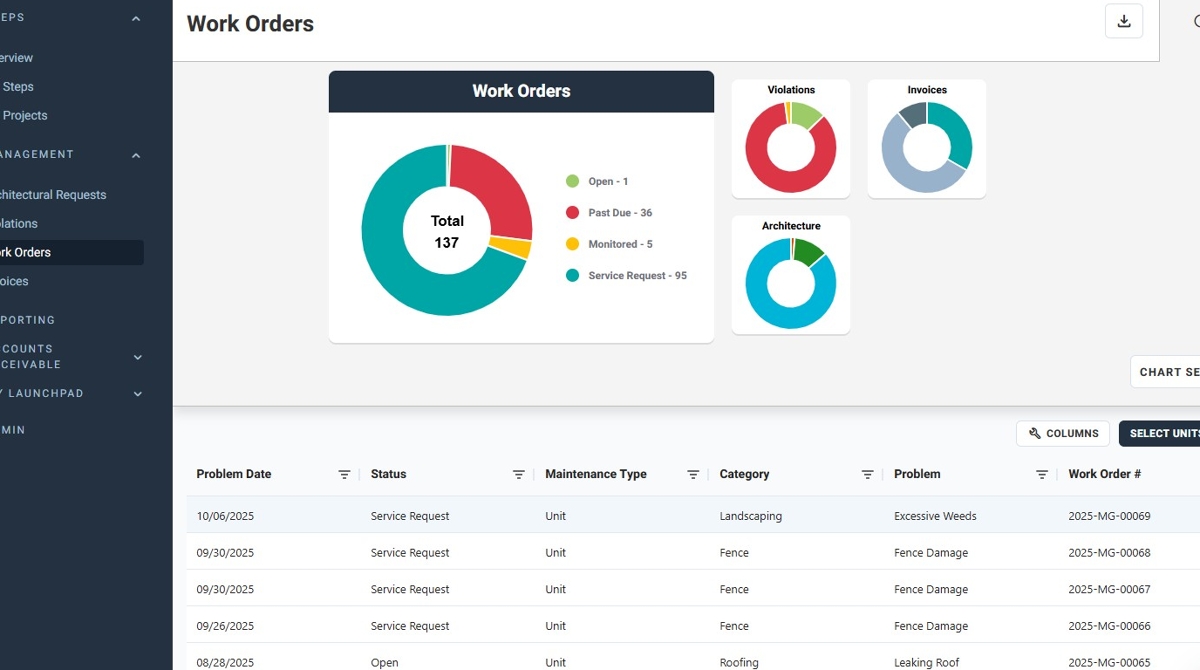Open the Maintenance Type column filter icon

coord(693,475)
